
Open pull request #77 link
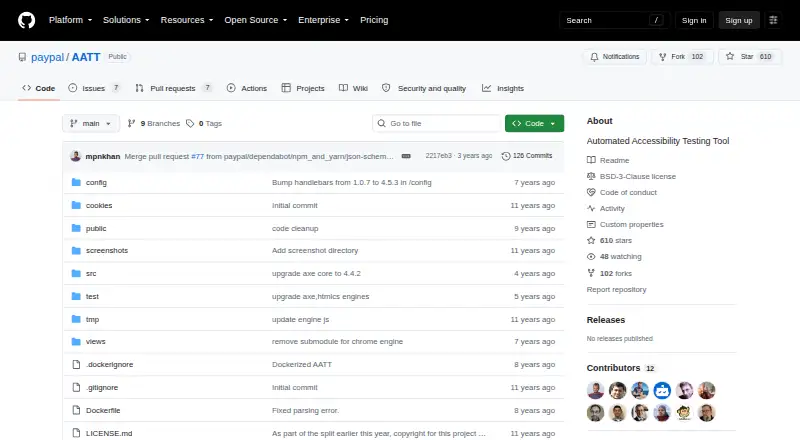(197, 156)
